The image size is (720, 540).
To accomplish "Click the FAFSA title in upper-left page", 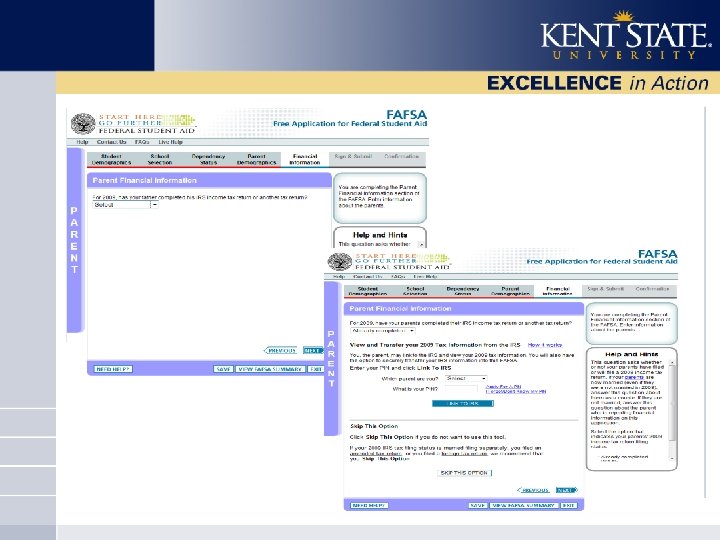I will [x=406, y=114].
